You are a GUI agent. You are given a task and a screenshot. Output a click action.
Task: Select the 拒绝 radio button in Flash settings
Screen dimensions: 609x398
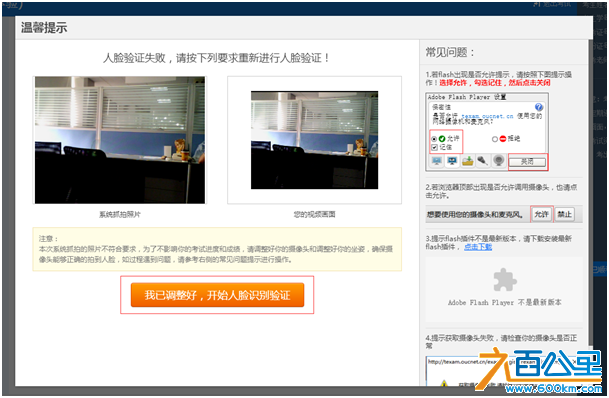click(495, 139)
